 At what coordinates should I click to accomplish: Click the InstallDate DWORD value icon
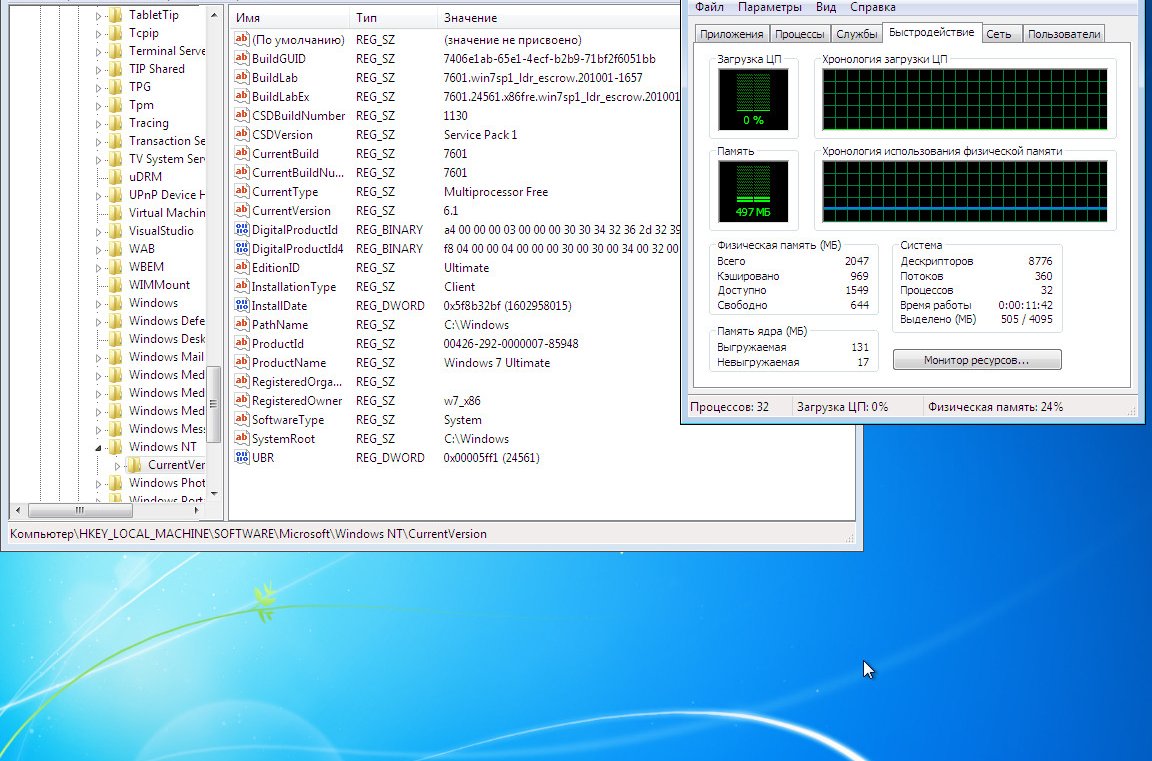(242, 306)
